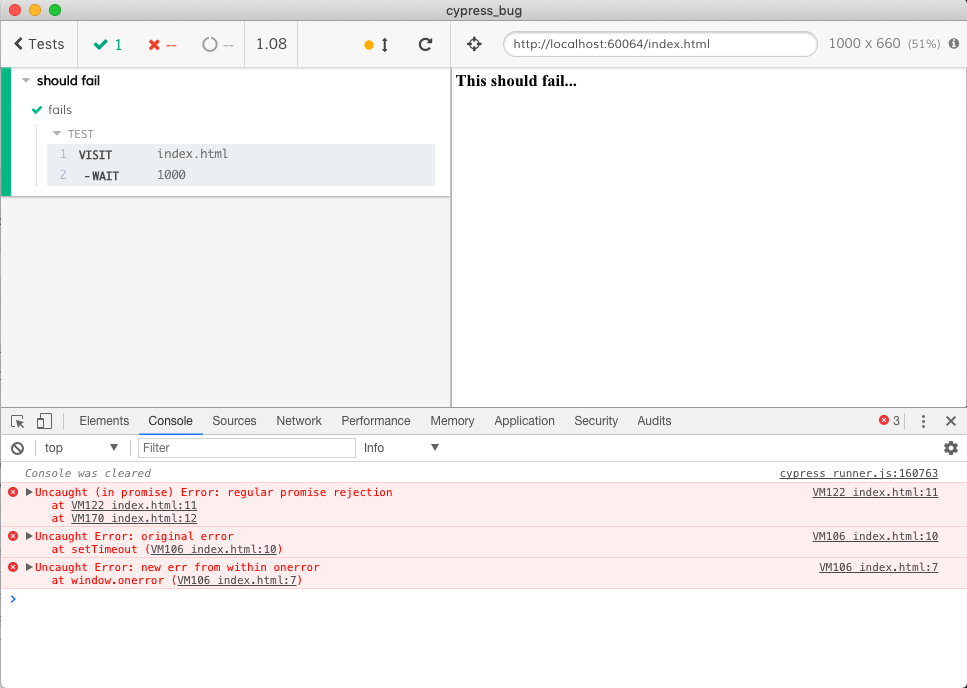Screen dimensions: 967x688
Task: Click the viewport selector crosshair icon
Action: 473,44
